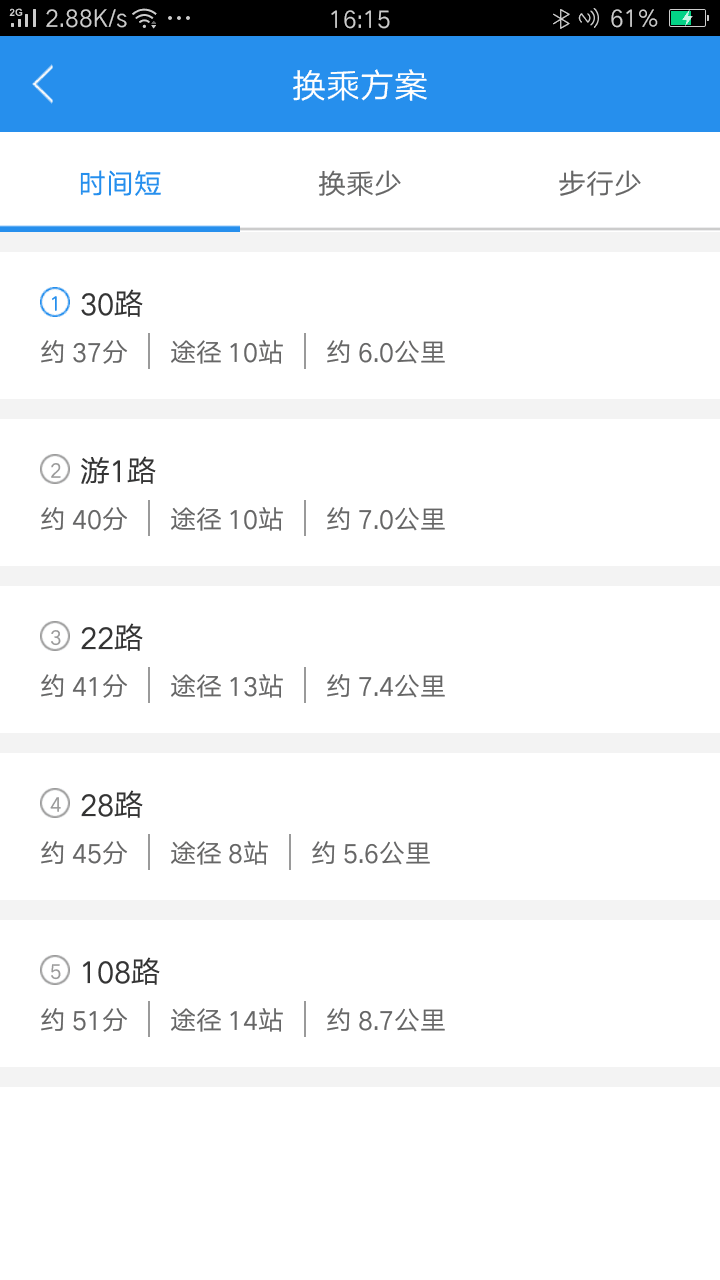
Task: Tap the Bluetooth status icon
Action: coord(561,18)
